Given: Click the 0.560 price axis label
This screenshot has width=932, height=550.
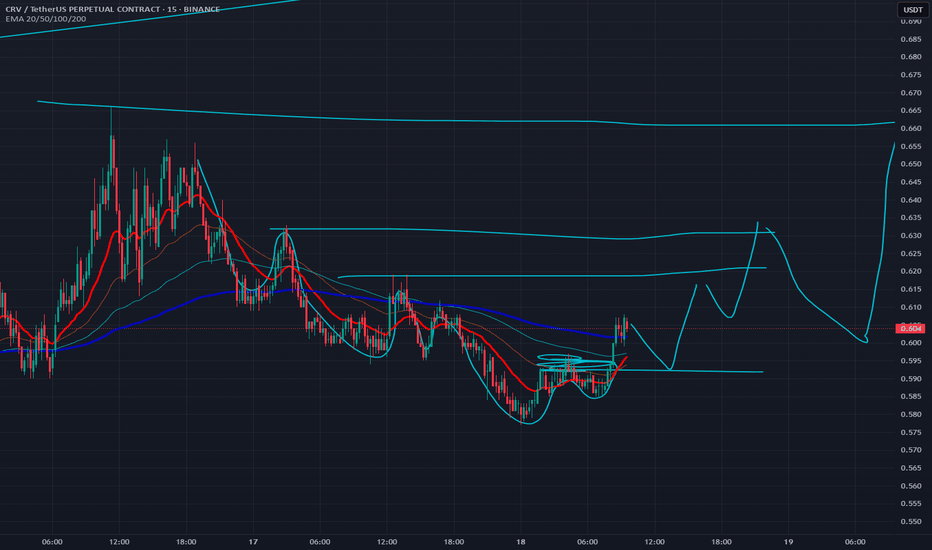Looking at the screenshot, I should click(911, 486).
